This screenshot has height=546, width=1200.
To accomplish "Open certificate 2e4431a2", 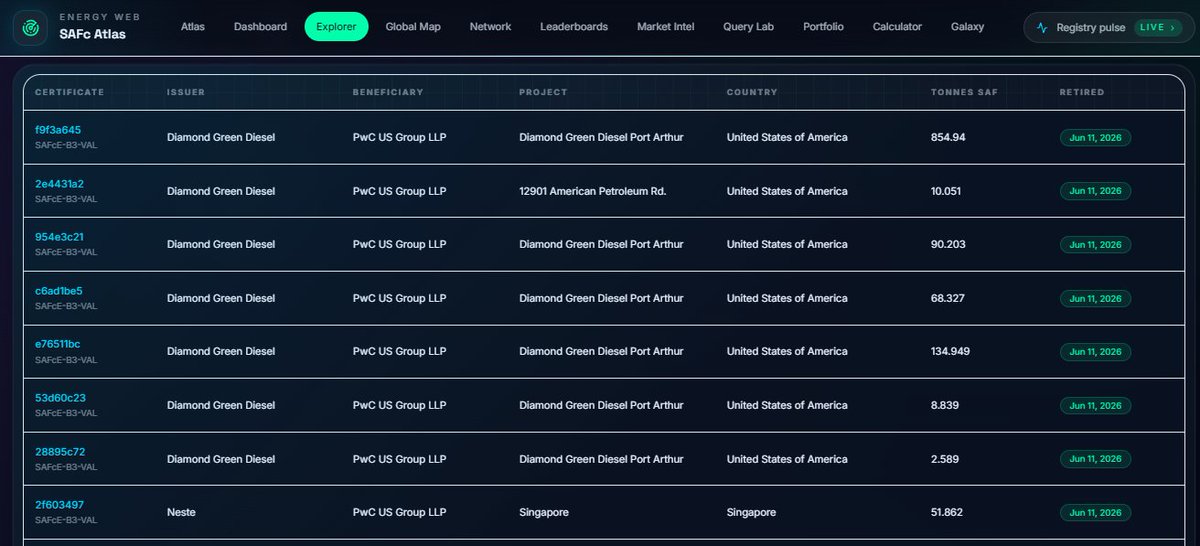I will pos(59,184).
